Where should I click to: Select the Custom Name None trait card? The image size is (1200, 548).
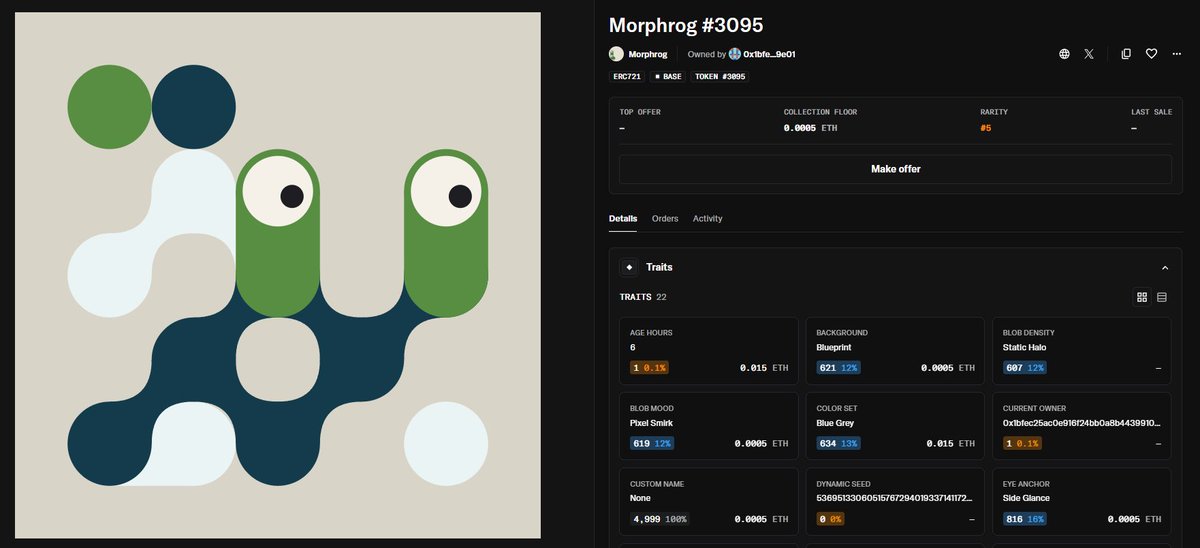(x=709, y=501)
